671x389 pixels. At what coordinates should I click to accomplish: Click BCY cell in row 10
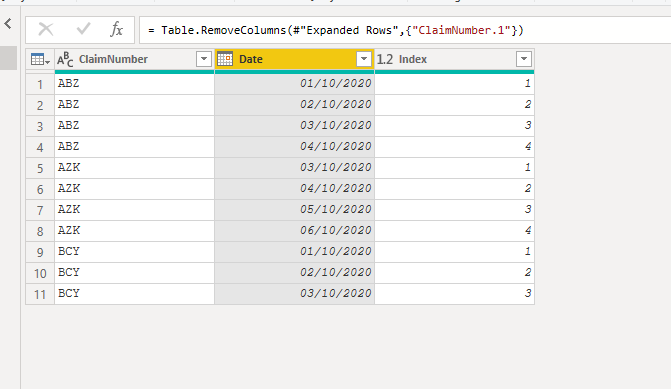tap(134, 273)
